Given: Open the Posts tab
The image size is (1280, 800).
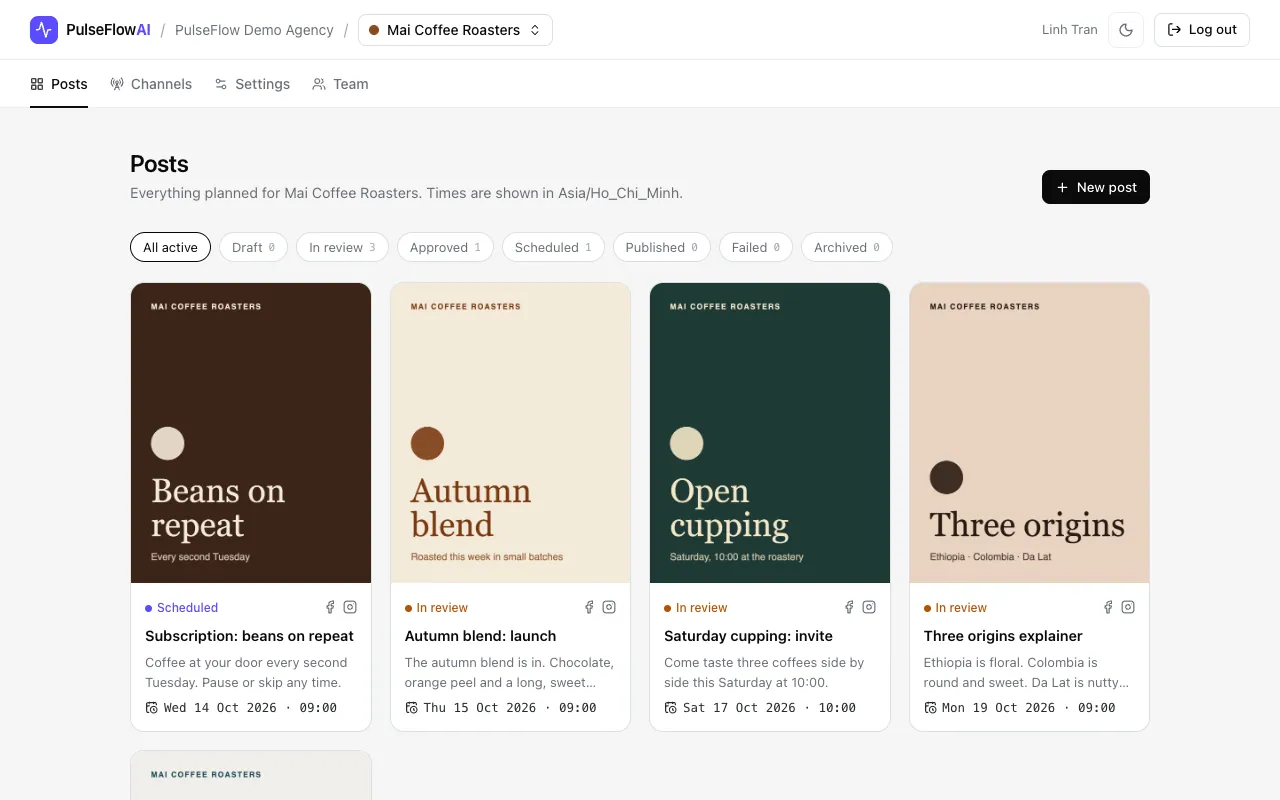Looking at the screenshot, I should point(59,84).
